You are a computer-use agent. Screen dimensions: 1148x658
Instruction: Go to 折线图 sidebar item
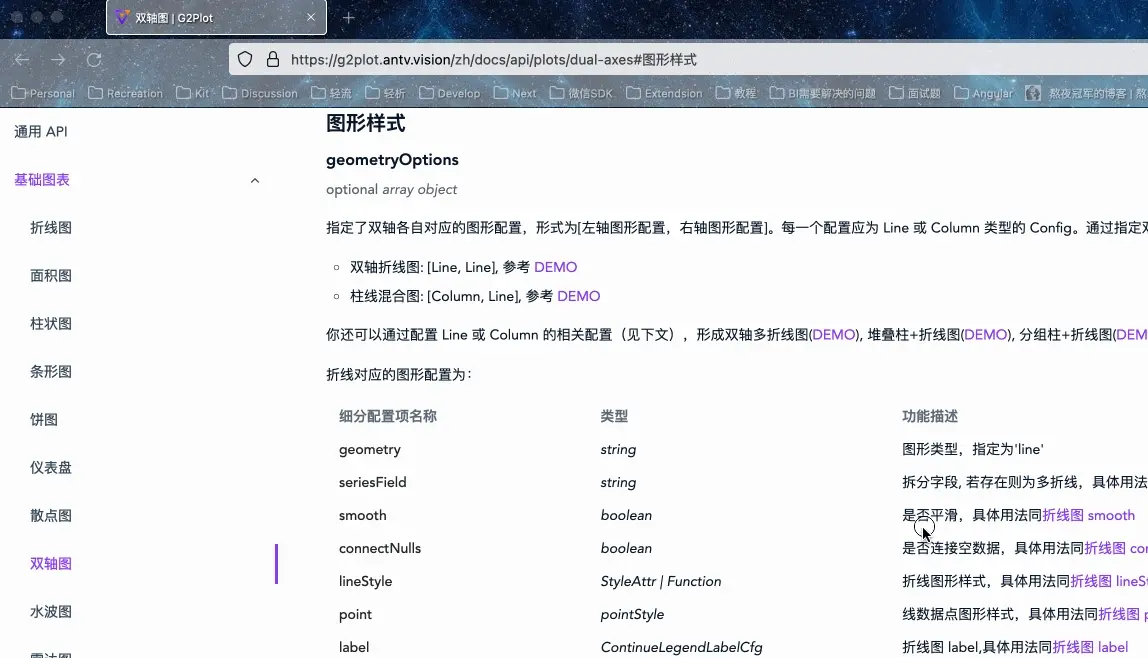(x=51, y=228)
